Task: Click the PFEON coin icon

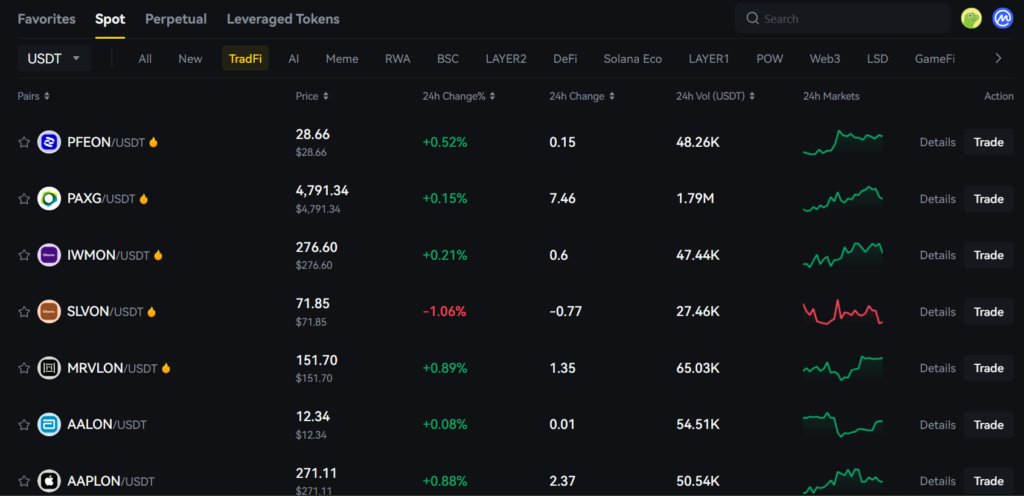Action: coord(49,142)
